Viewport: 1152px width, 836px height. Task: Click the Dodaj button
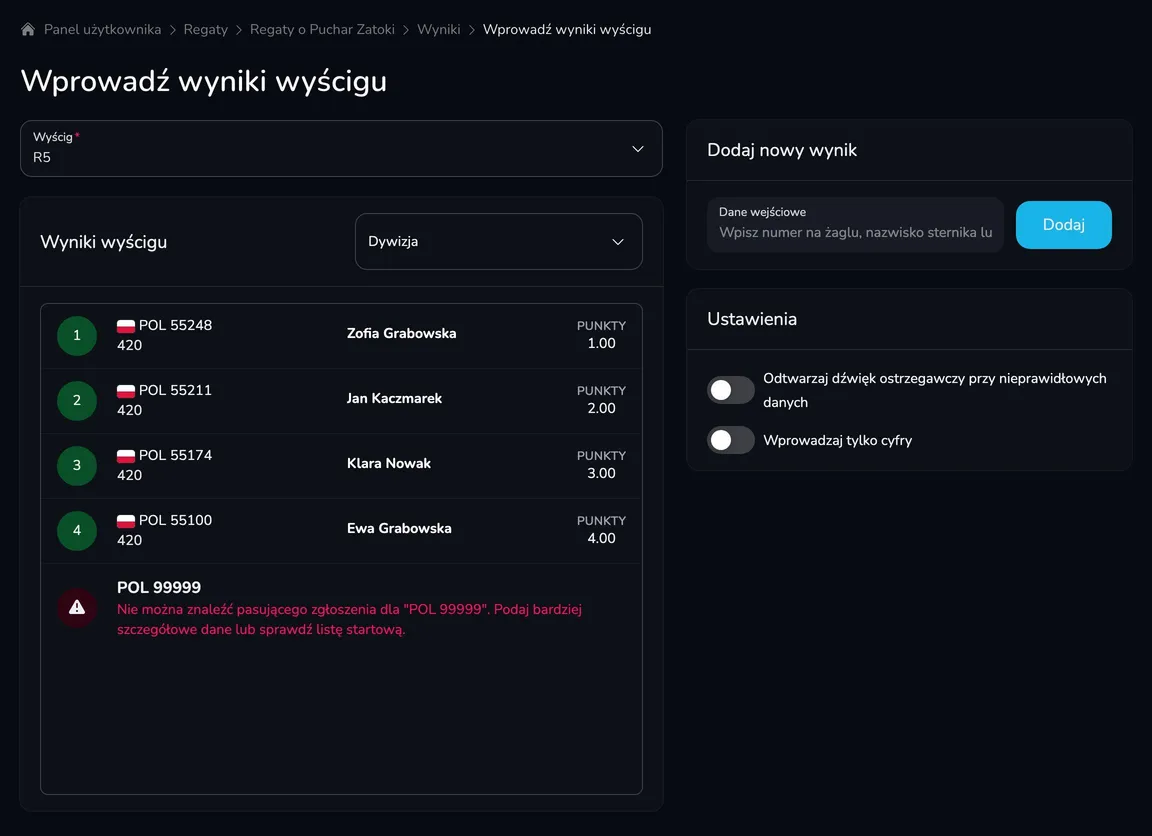click(x=1063, y=225)
